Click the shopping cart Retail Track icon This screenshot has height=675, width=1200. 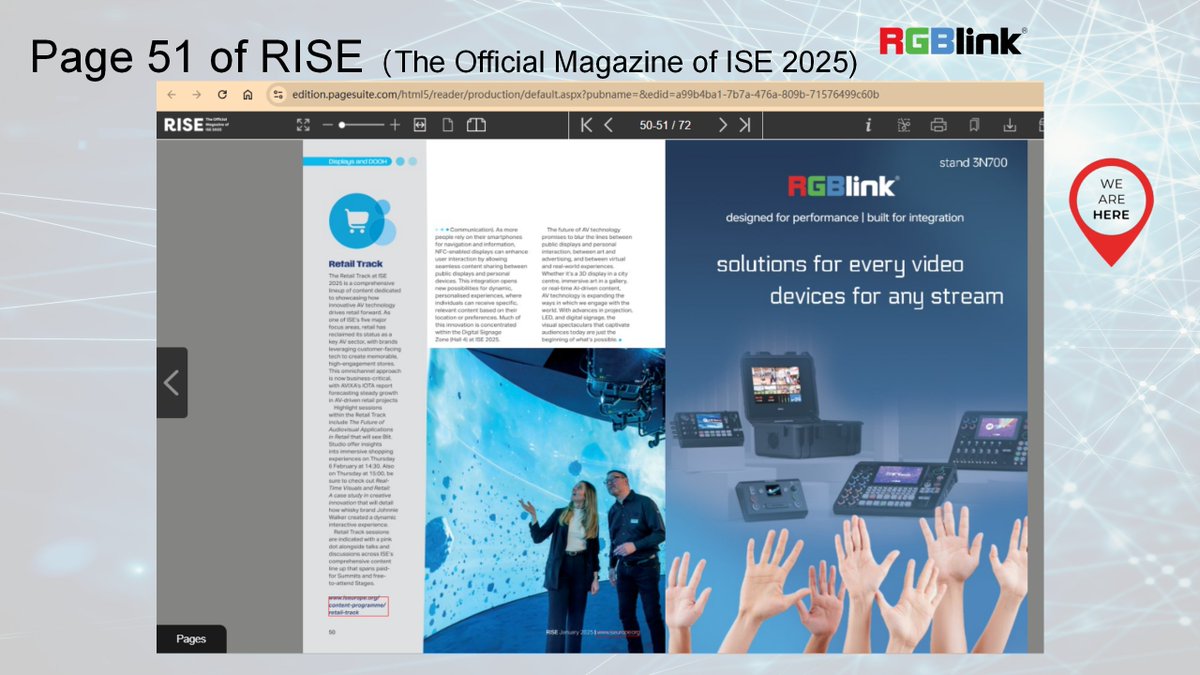pyautogui.click(x=357, y=222)
